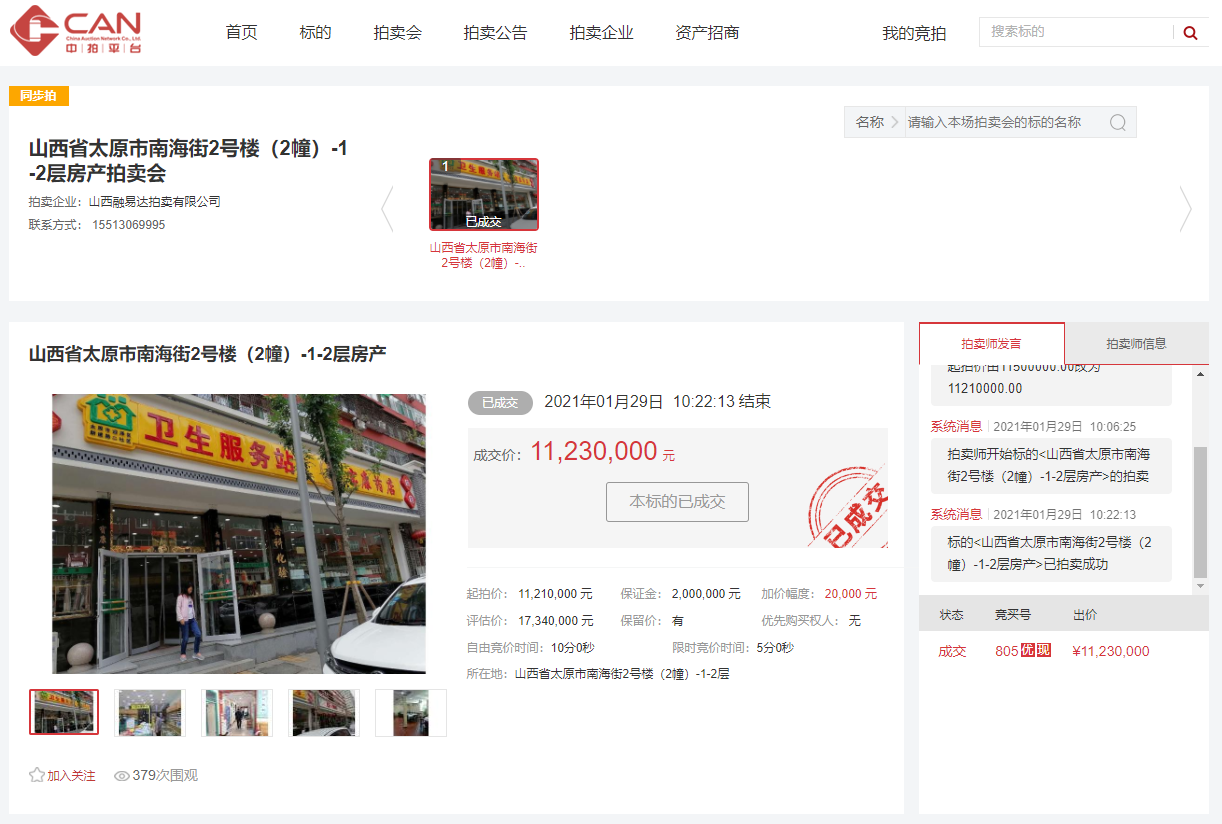Screen dimensions: 1222x824
Task: Open 我的竞拍 link
Action: tap(913, 33)
